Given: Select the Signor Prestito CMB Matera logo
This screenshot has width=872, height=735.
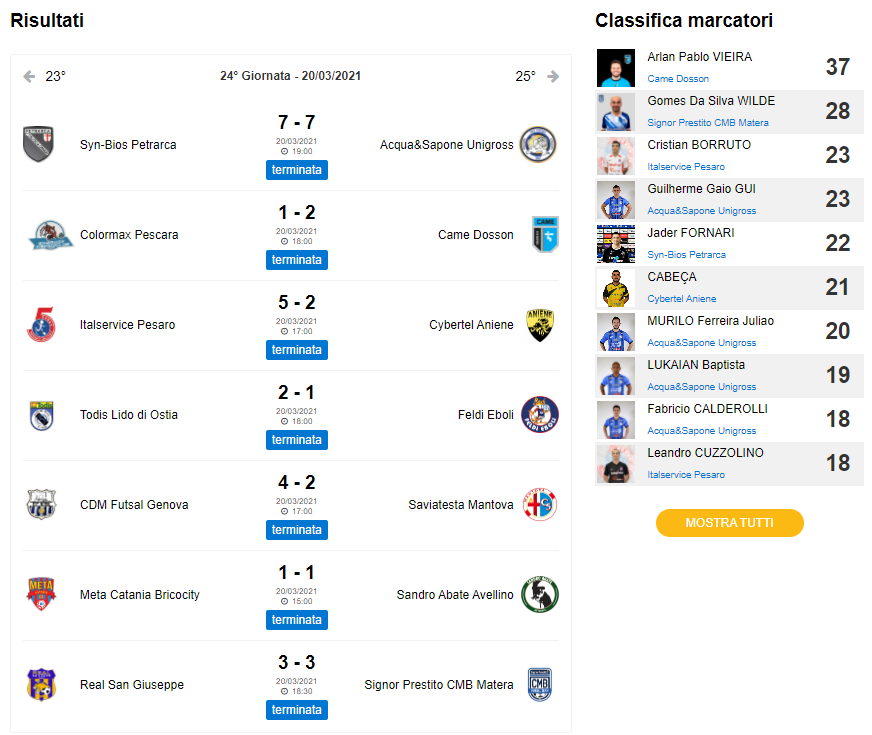Looking at the screenshot, I should [539, 684].
